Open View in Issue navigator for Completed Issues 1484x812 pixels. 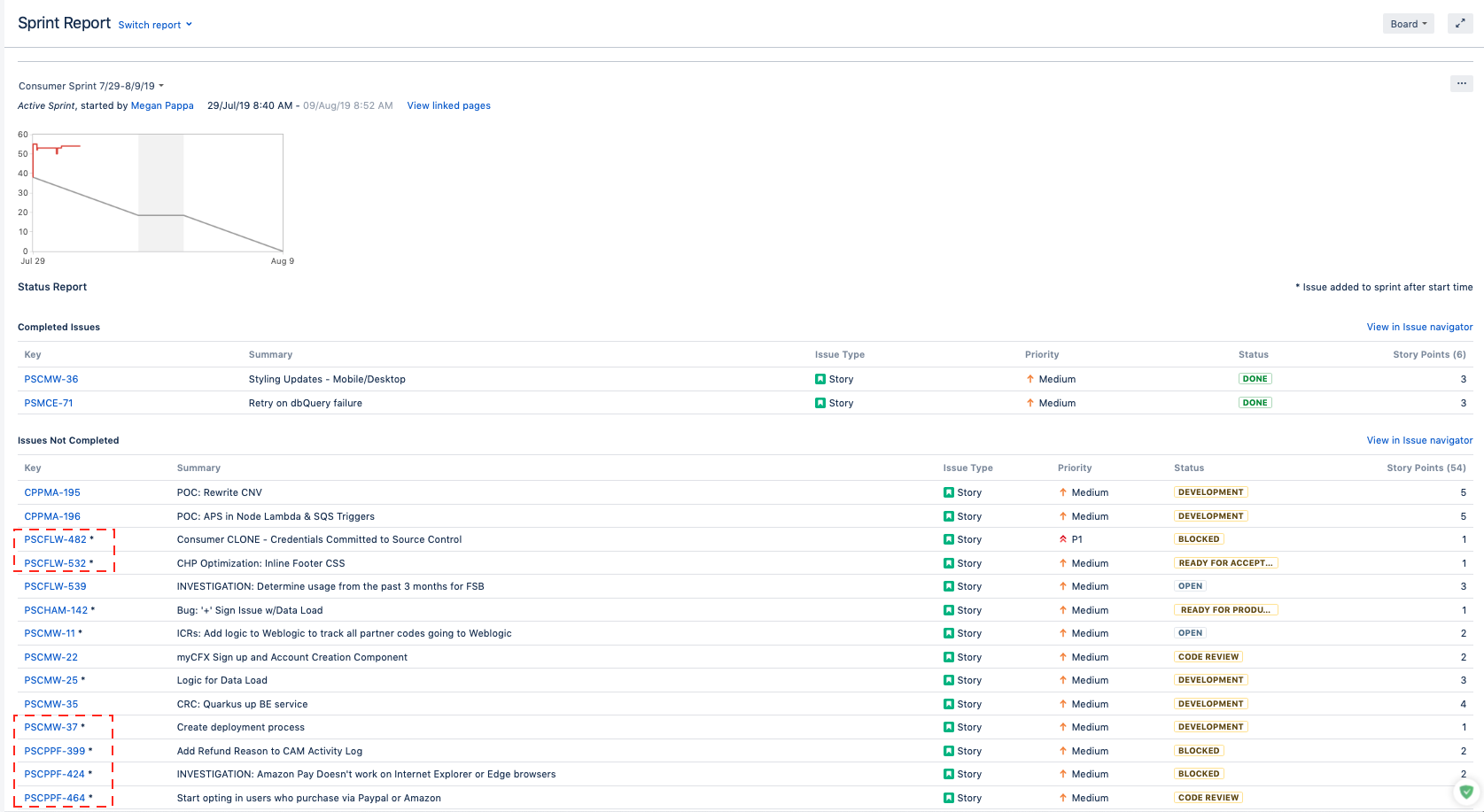[x=1419, y=327]
